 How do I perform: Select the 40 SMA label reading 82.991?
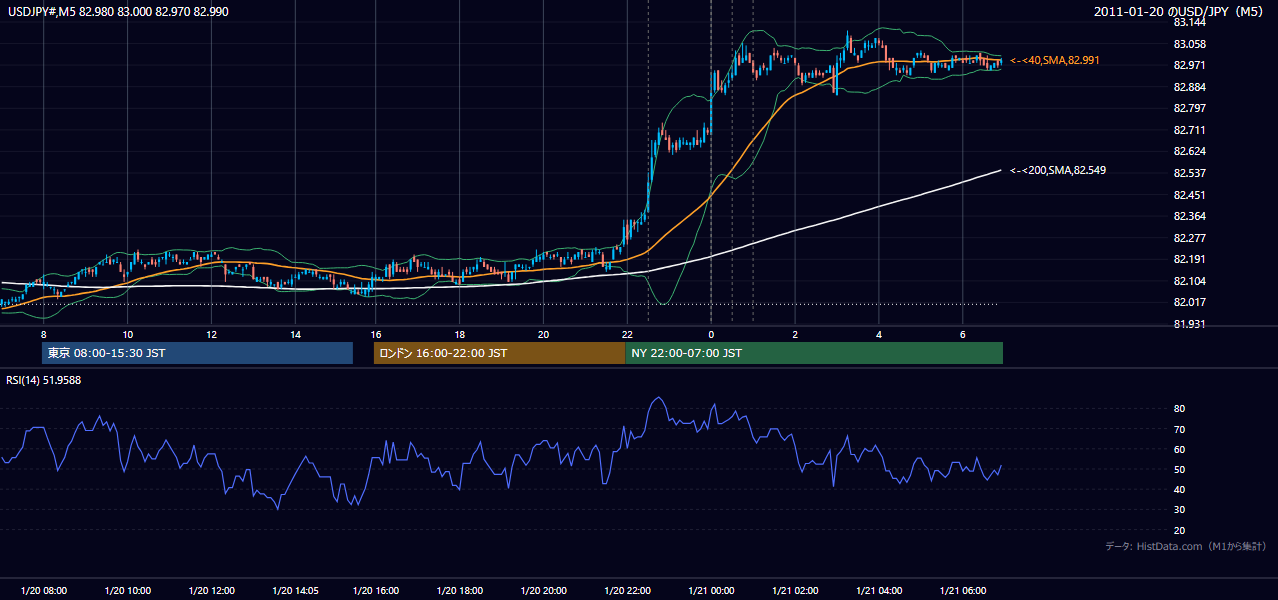click(1055, 60)
